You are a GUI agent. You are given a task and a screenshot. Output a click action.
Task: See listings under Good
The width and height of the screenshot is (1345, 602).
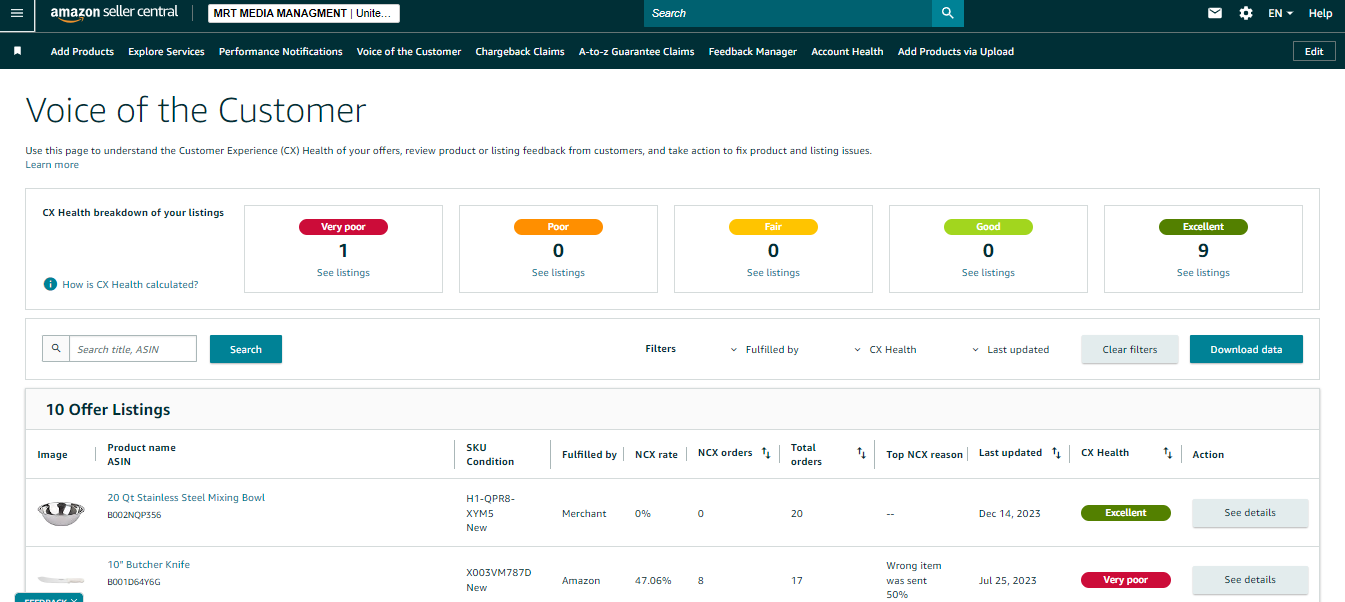[988, 272]
